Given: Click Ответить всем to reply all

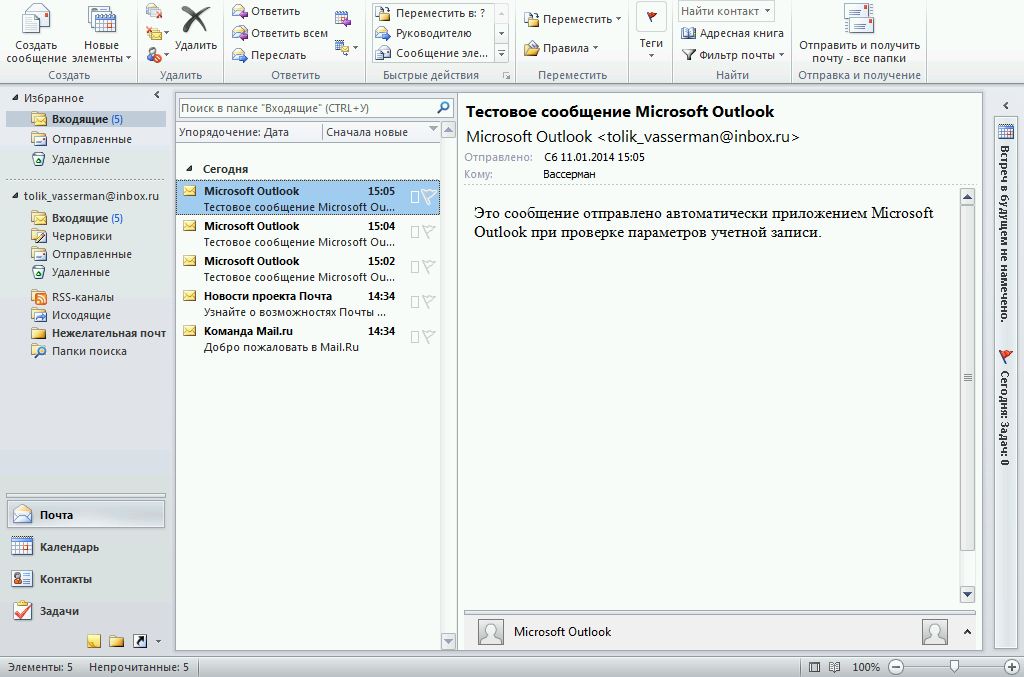Looking at the screenshot, I should [x=280, y=33].
